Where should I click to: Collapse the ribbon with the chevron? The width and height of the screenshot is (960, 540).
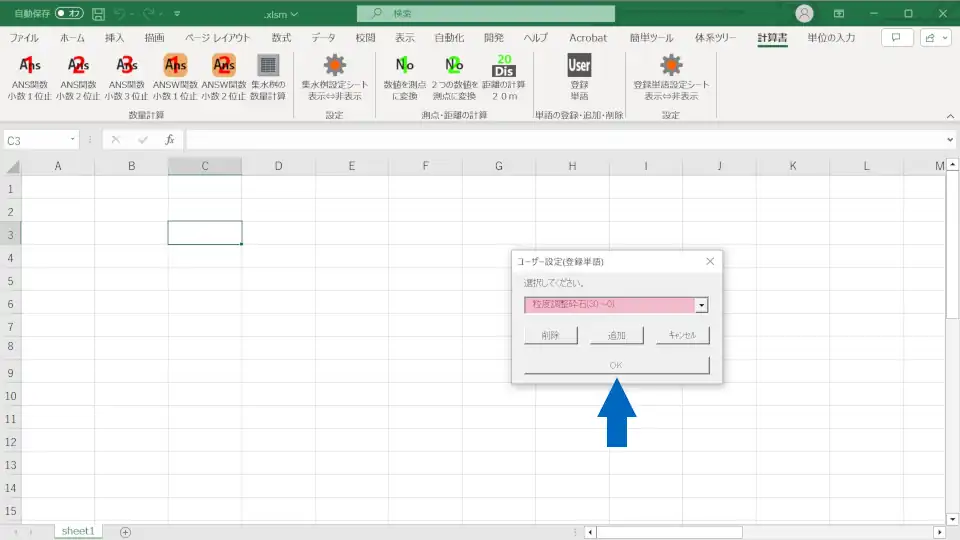pyautogui.click(x=950, y=116)
